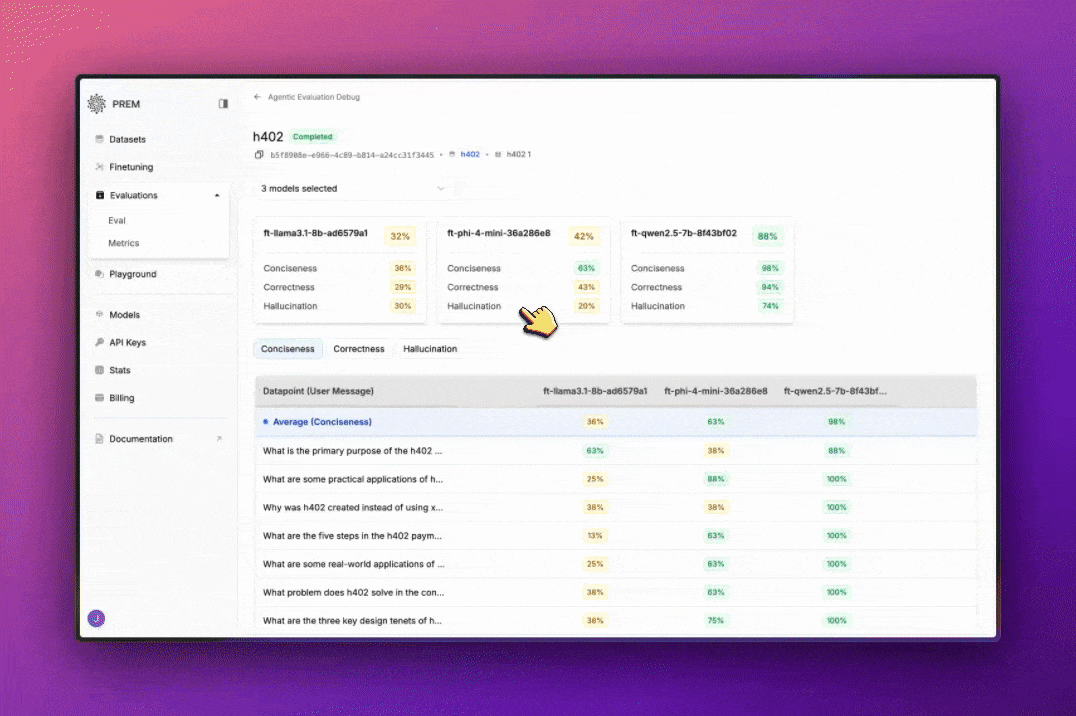This screenshot has height=716, width=1076.
Task: Open row 'What is the primary purpose of the h402'
Action: point(616,450)
